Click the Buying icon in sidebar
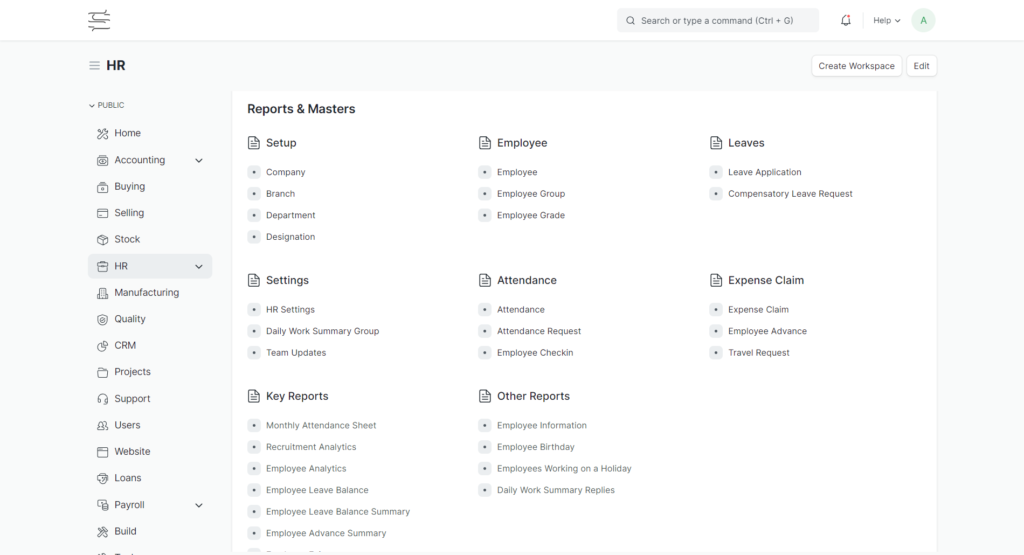 (102, 187)
